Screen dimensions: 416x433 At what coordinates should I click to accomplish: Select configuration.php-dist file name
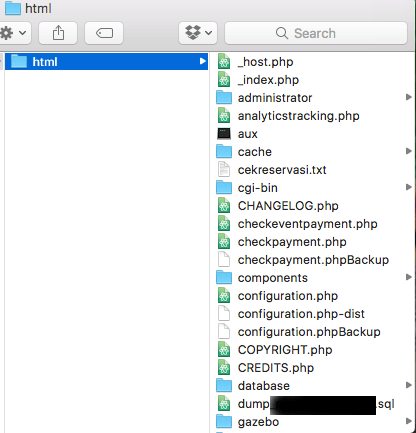(x=301, y=314)
